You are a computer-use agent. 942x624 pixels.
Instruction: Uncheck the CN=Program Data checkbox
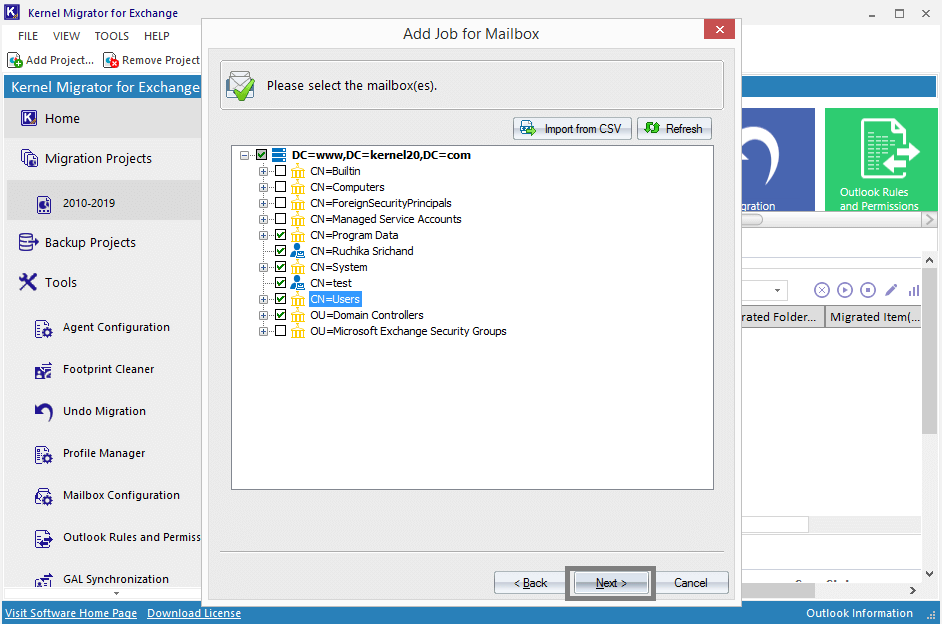point(281,235)
